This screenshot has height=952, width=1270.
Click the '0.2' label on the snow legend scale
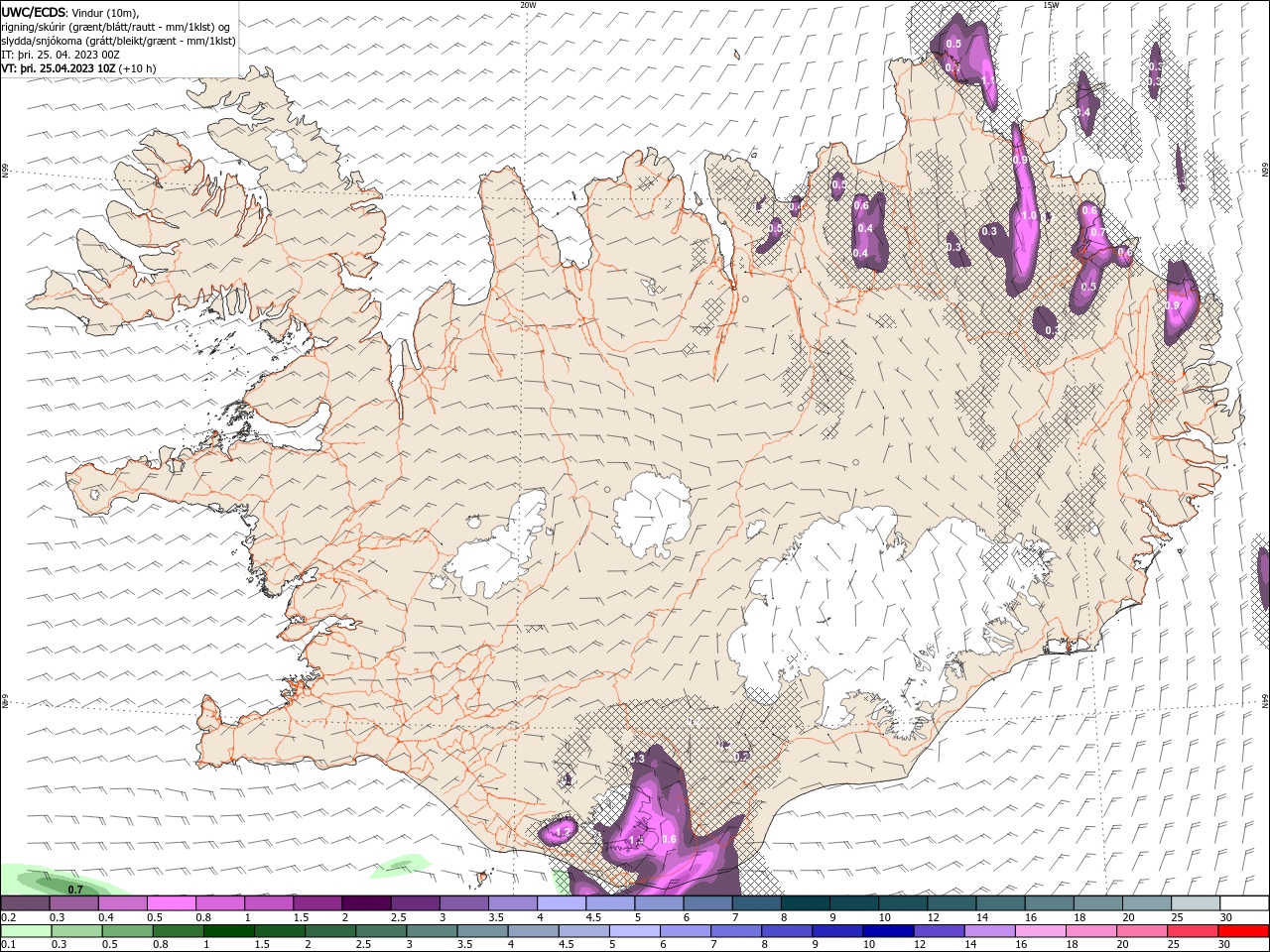coord(8,917)
